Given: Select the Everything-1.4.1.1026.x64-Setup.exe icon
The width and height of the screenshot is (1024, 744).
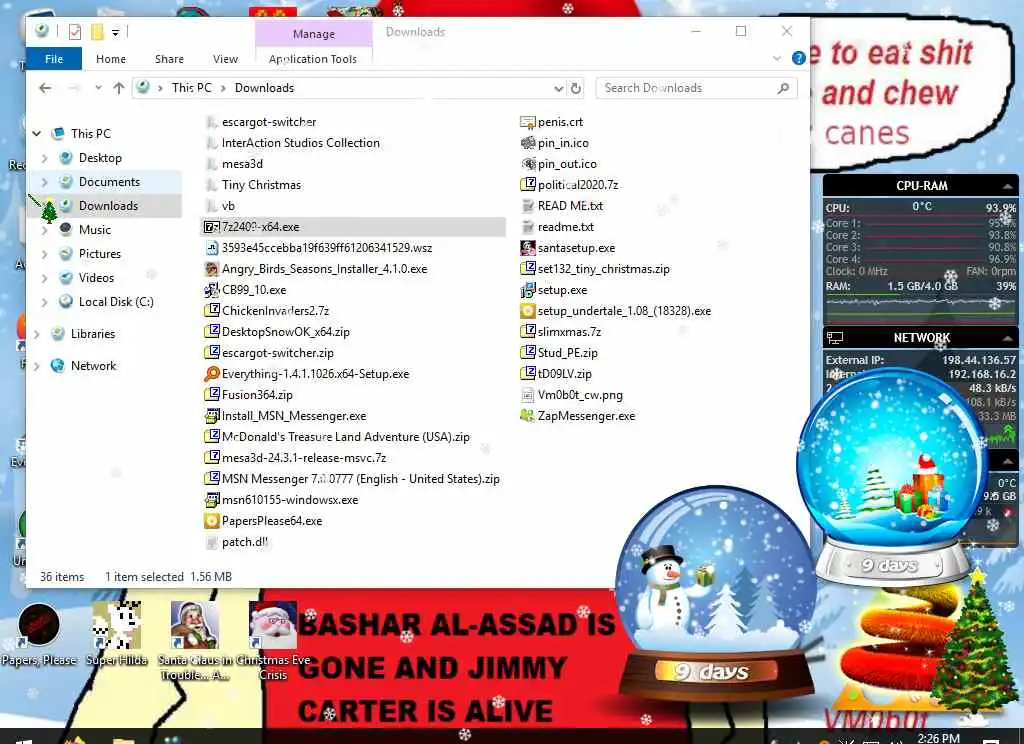Looking at the screenshot, I should click(x=212, y=374).
